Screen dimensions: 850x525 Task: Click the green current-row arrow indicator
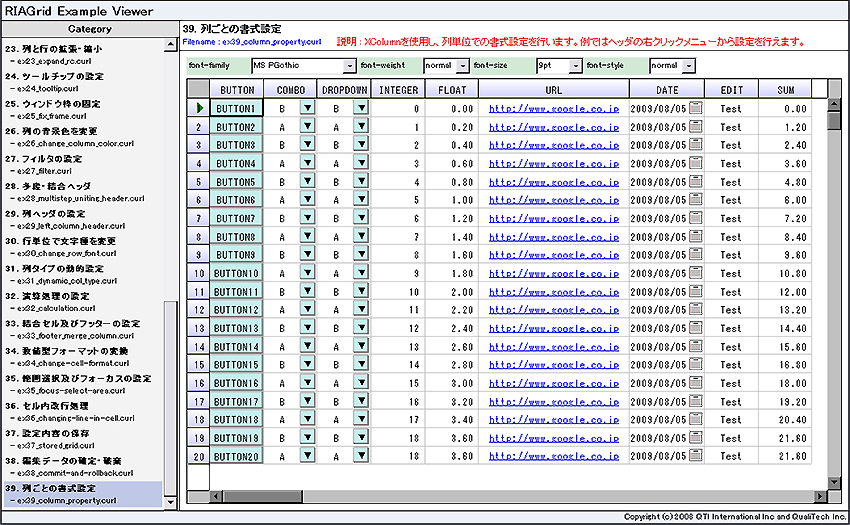tap(200, 109)
